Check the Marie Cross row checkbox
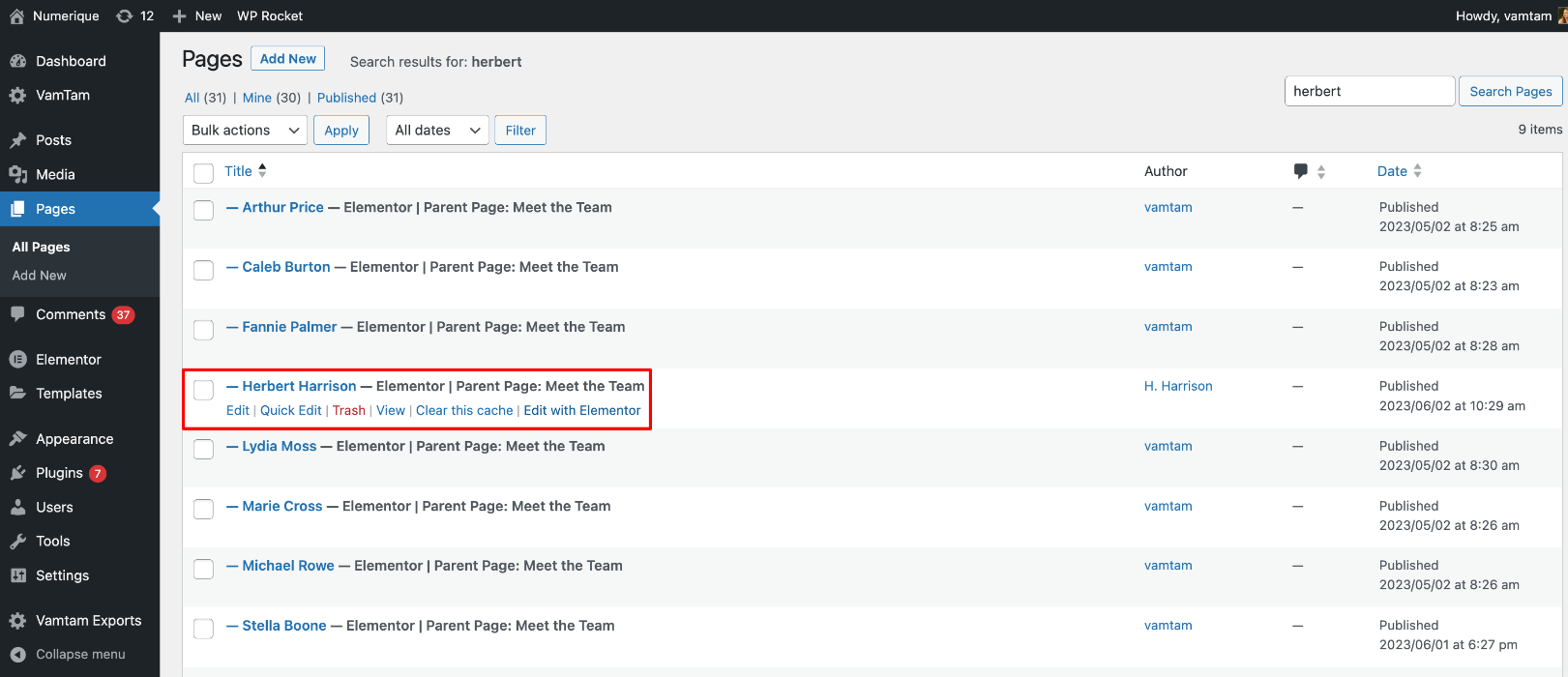The height and width of the screenshot is (677, 1568). [203, 509]
